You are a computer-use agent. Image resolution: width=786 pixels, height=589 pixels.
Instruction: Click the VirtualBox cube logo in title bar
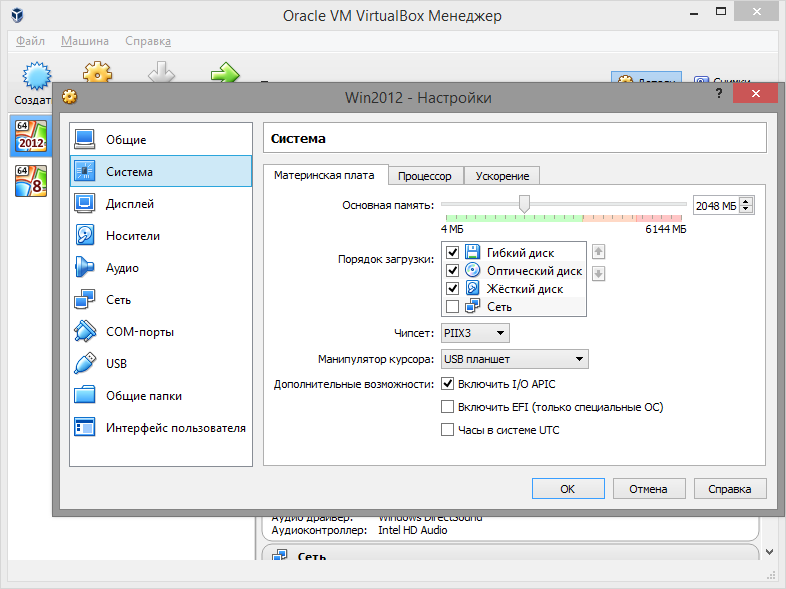18,15
